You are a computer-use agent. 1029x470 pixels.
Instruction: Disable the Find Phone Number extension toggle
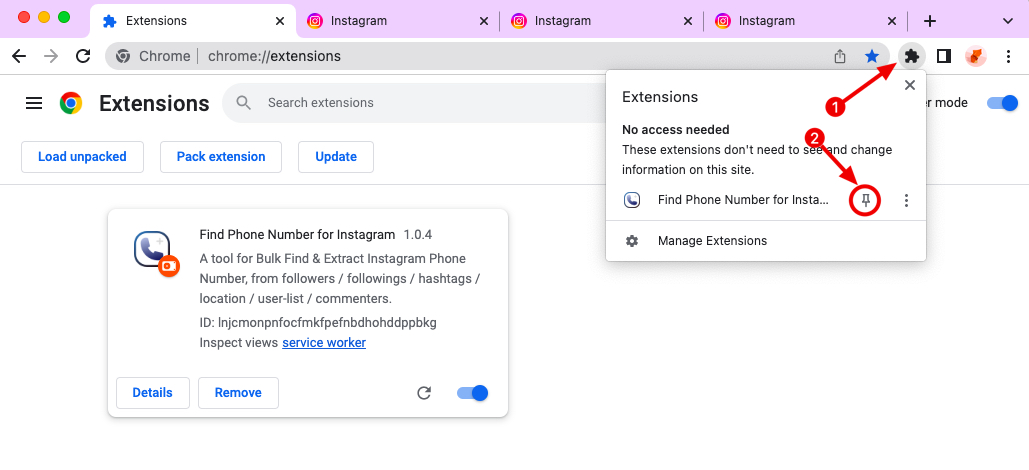point(472,393)
